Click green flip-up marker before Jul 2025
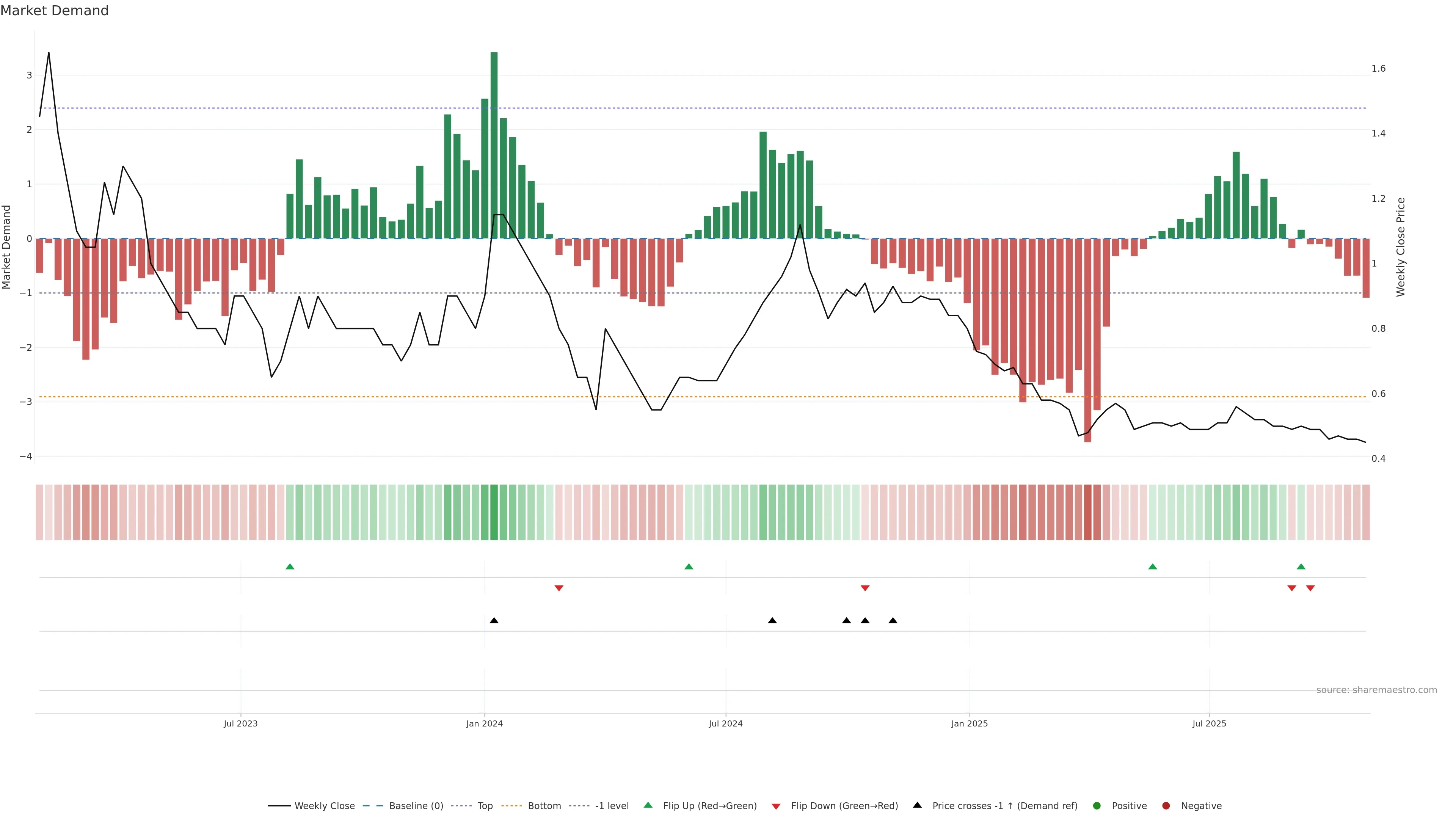The width and height of the screenshot is (1456, 819). click(1153, 567)
